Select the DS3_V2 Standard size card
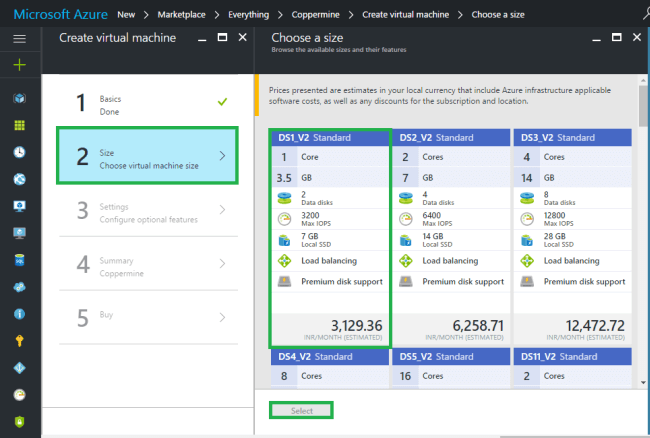 [573, 237]
